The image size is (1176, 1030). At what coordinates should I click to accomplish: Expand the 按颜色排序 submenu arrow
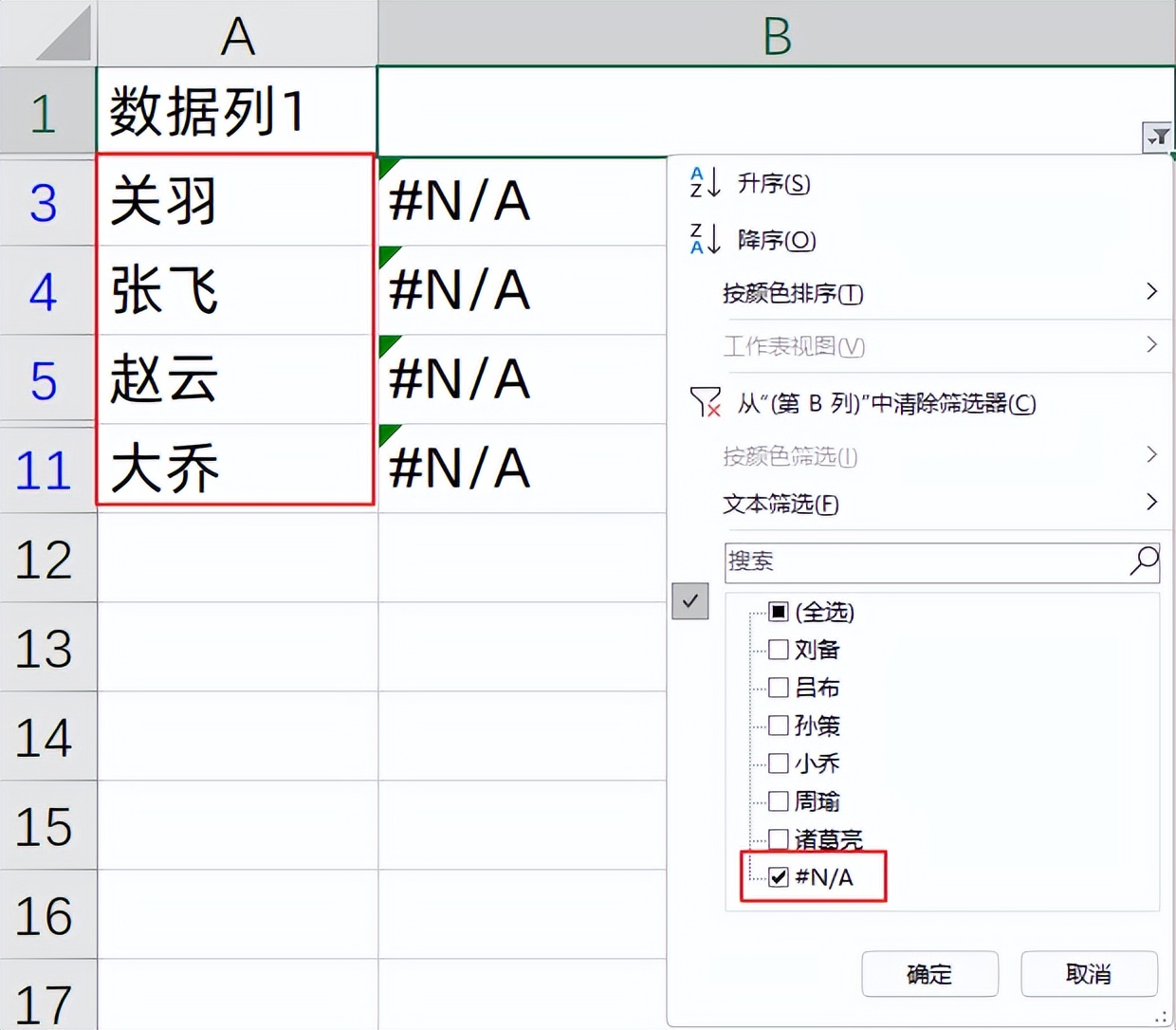click(1151, 291)
